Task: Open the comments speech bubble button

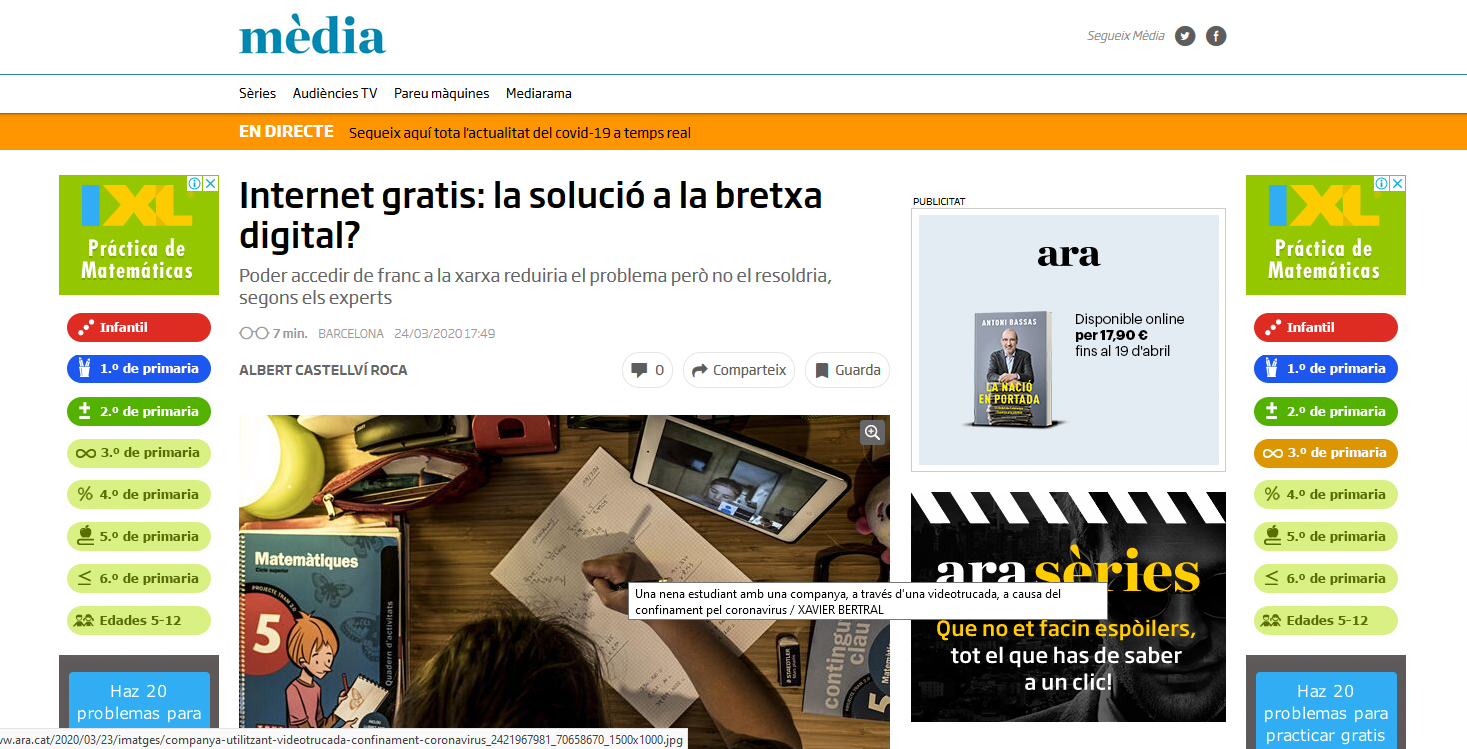Action: 647,370
